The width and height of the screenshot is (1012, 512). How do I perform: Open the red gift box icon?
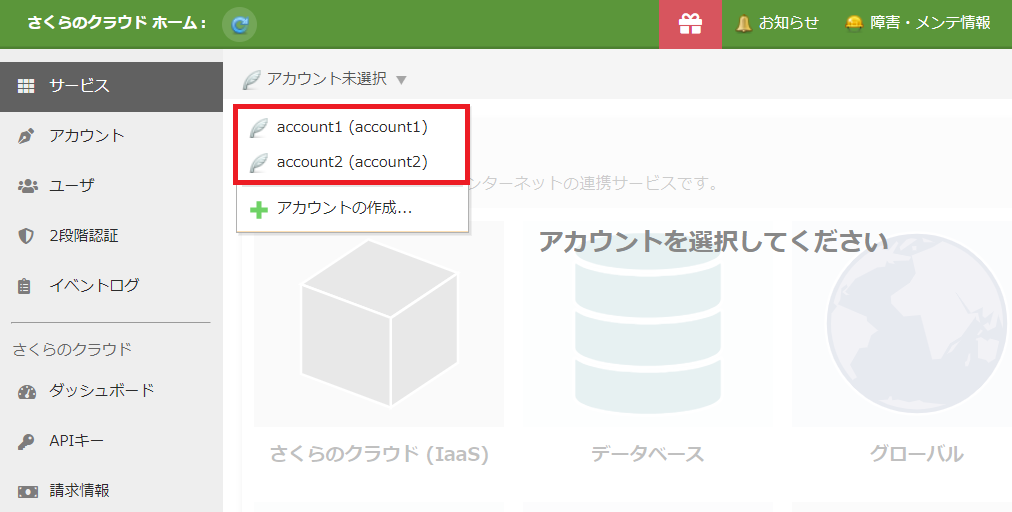point(690,24)
